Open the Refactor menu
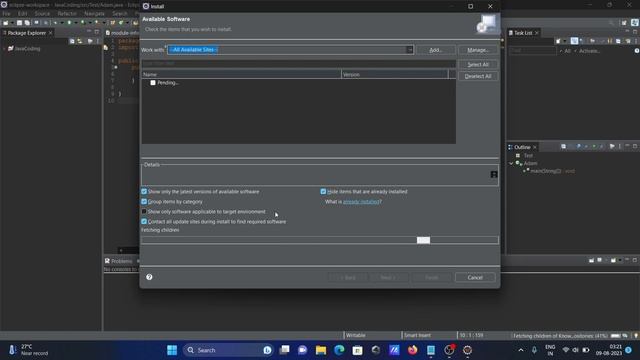 pos(67,13)
